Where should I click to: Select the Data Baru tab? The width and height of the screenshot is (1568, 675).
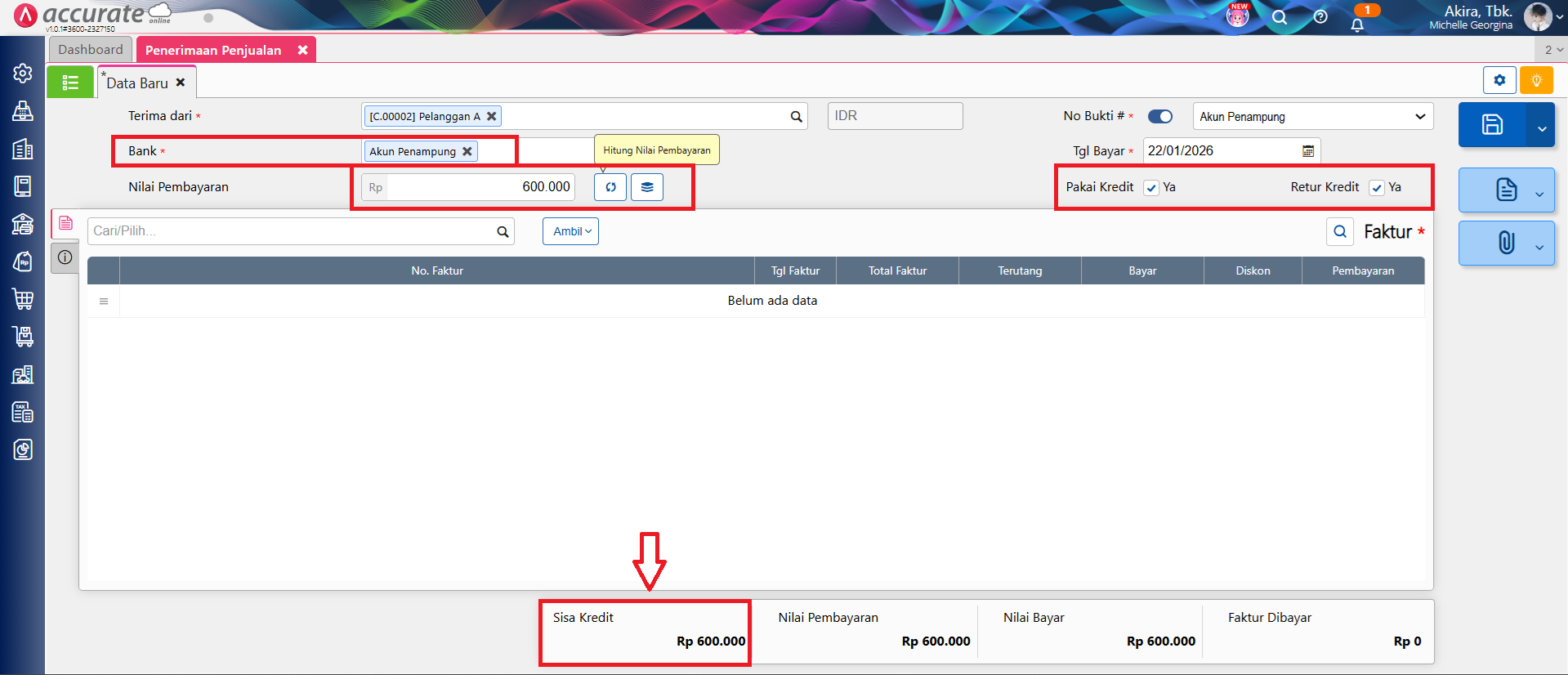[x=137, y=83]
